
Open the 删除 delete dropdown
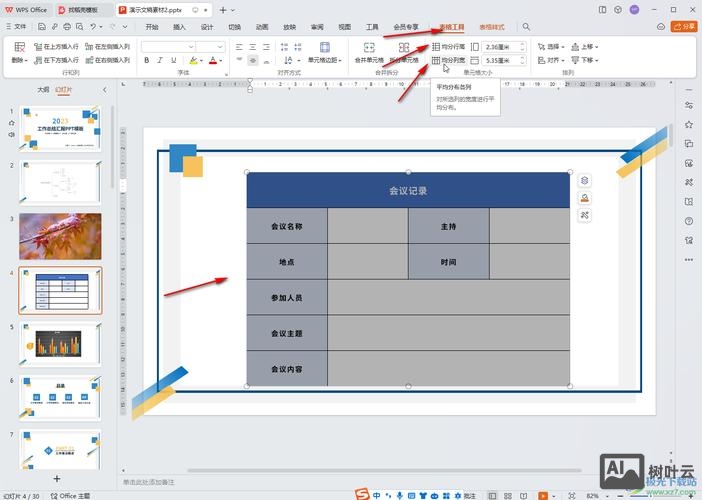click(x=20, y=60)
